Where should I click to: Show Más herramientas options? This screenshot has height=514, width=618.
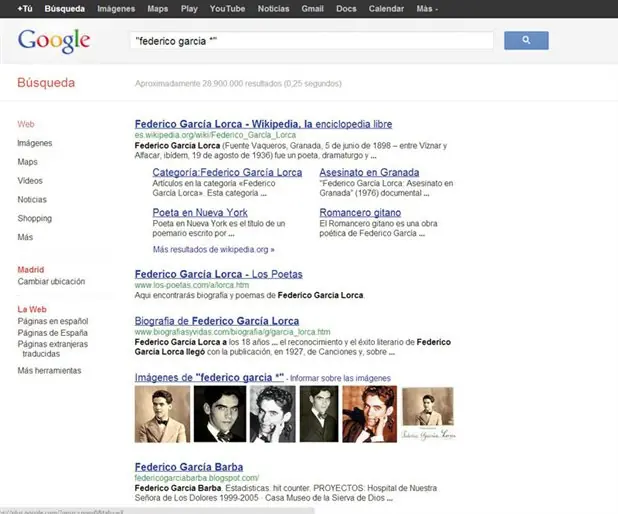point(49,371)
